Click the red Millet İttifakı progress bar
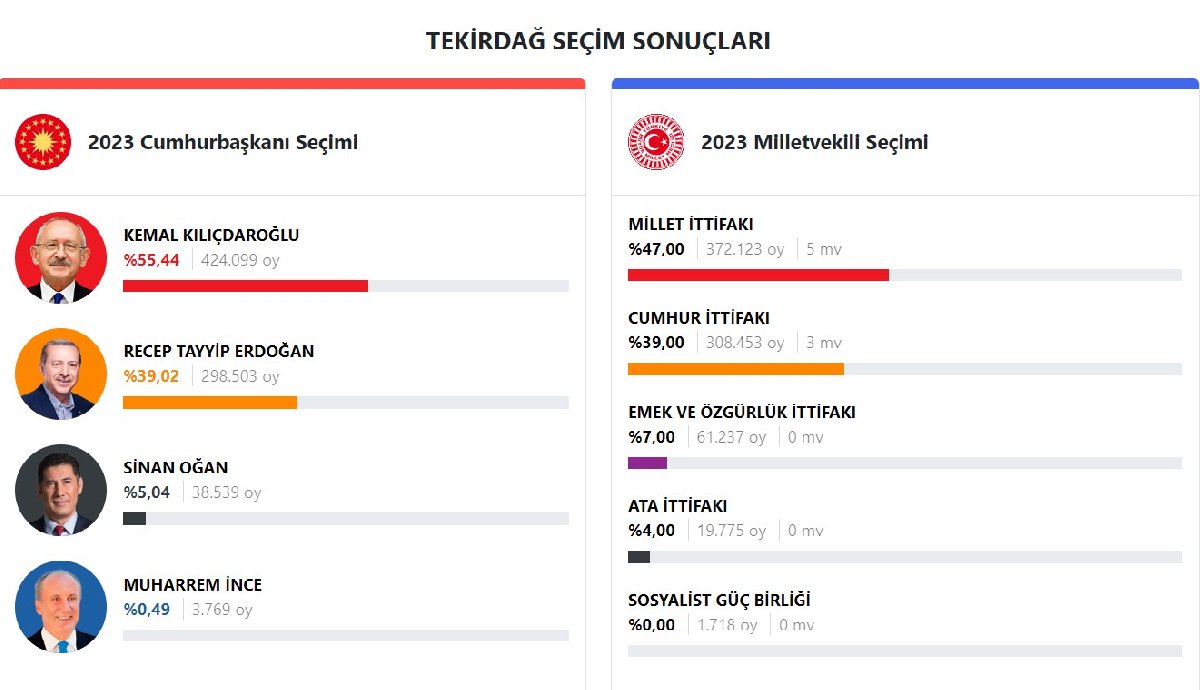This screenshot has width=1200, height=690. (758, 275)
